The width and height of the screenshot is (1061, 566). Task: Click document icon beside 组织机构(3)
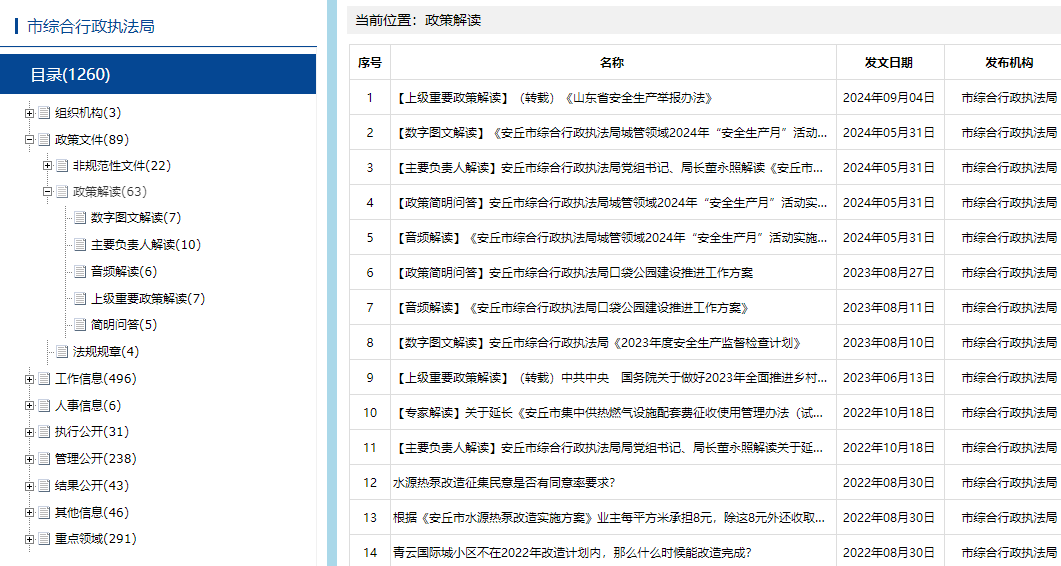[x=44, y=112]
